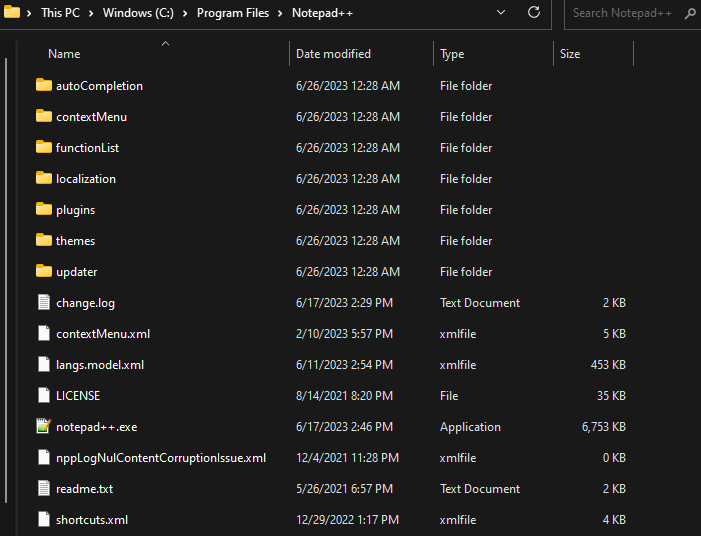This screenshot has height=536, width=701.
Task: Click the 35 KB size value
Action: (x=611, y=396)
